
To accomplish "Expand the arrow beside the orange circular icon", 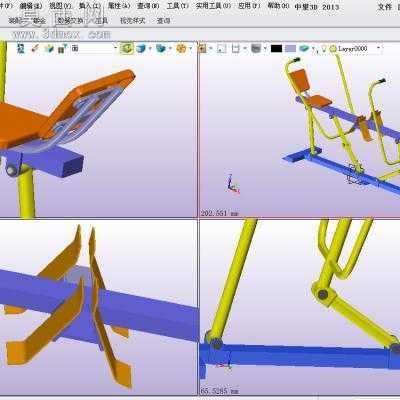I will click(190, 49).
